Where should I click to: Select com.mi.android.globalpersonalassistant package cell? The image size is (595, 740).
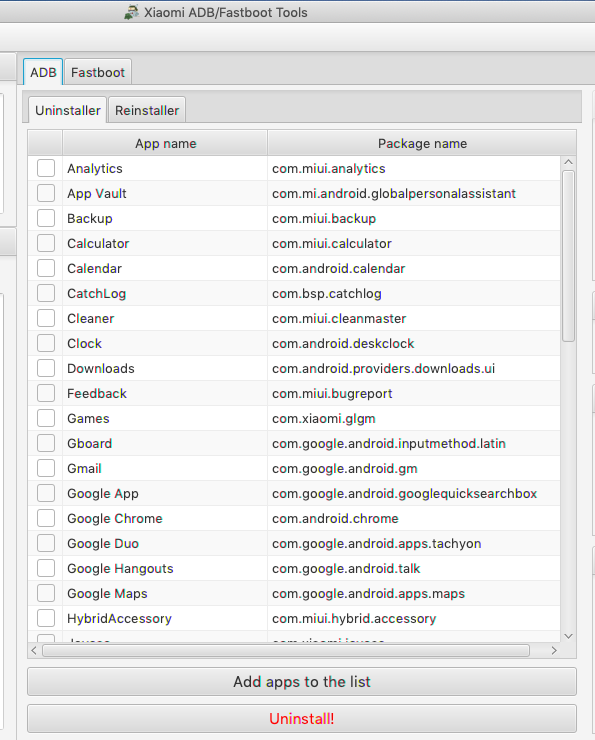point(414,193)
